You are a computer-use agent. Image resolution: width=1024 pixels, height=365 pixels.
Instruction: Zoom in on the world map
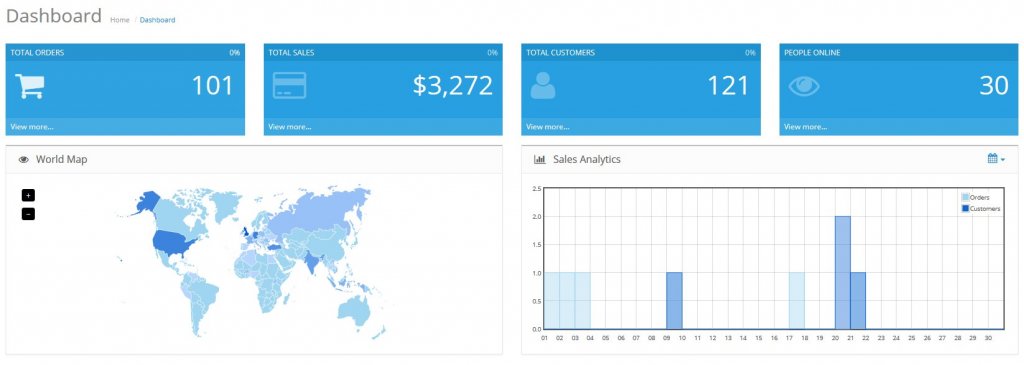coord(28,195)
